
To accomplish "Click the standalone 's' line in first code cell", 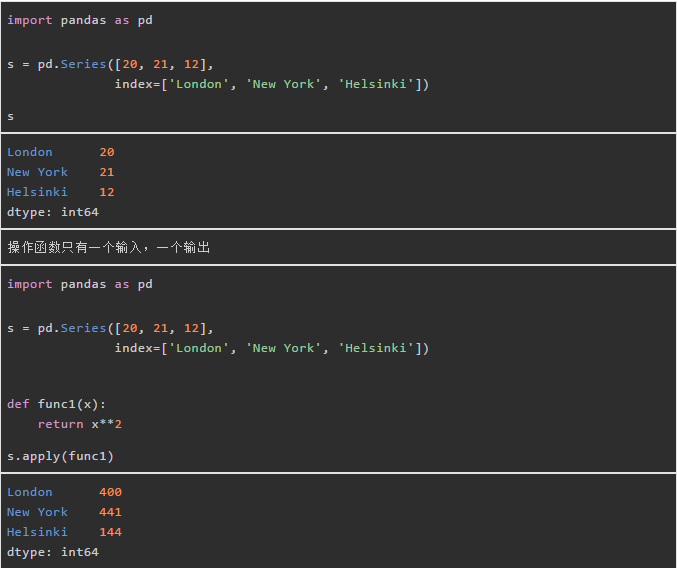I will 11,116.
